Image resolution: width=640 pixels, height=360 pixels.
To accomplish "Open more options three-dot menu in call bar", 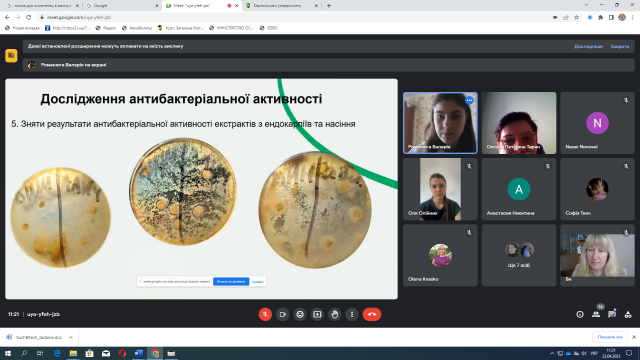I will [352, 314].
